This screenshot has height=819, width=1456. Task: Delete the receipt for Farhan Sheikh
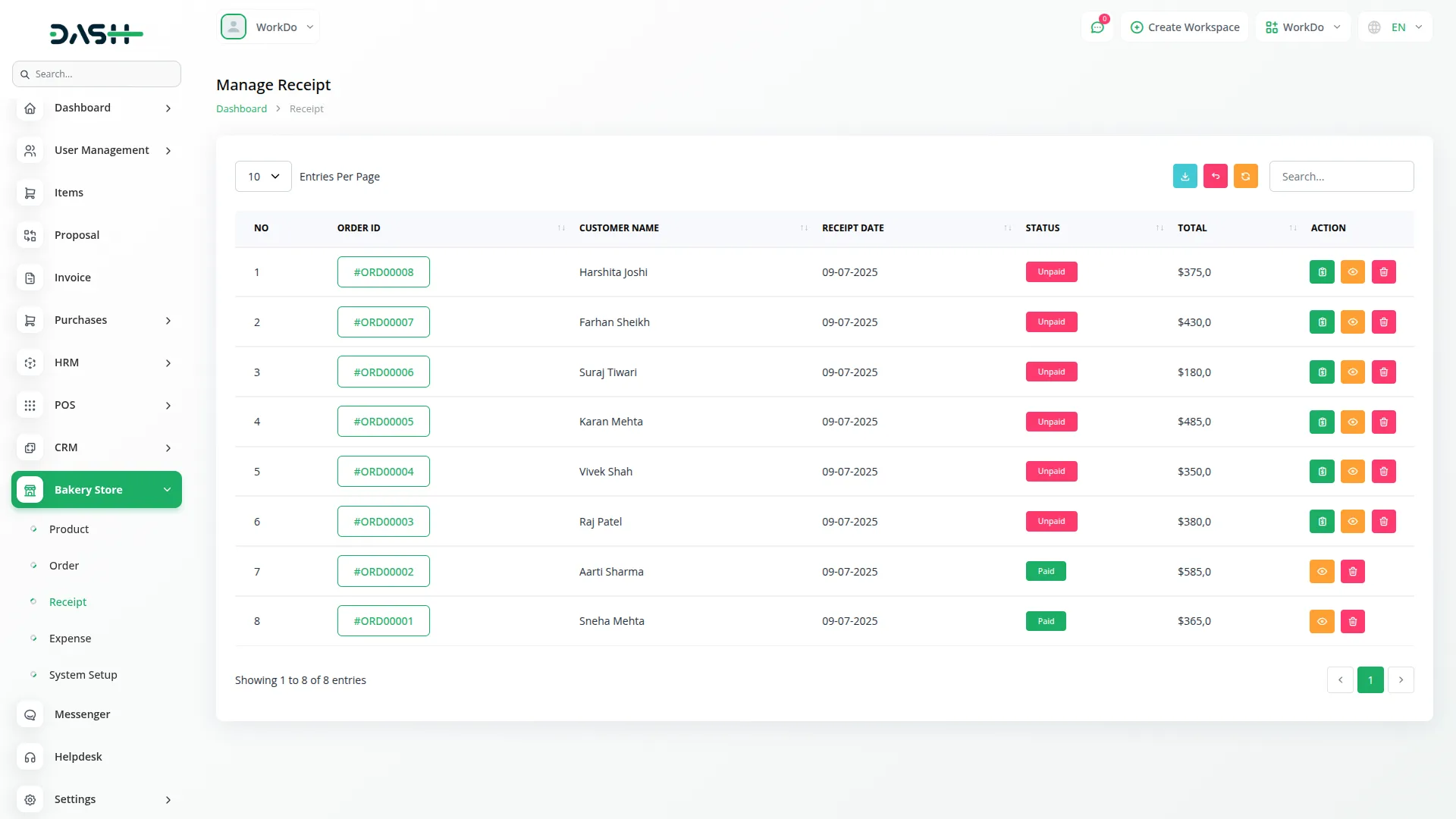click(x=1383, y=322)
